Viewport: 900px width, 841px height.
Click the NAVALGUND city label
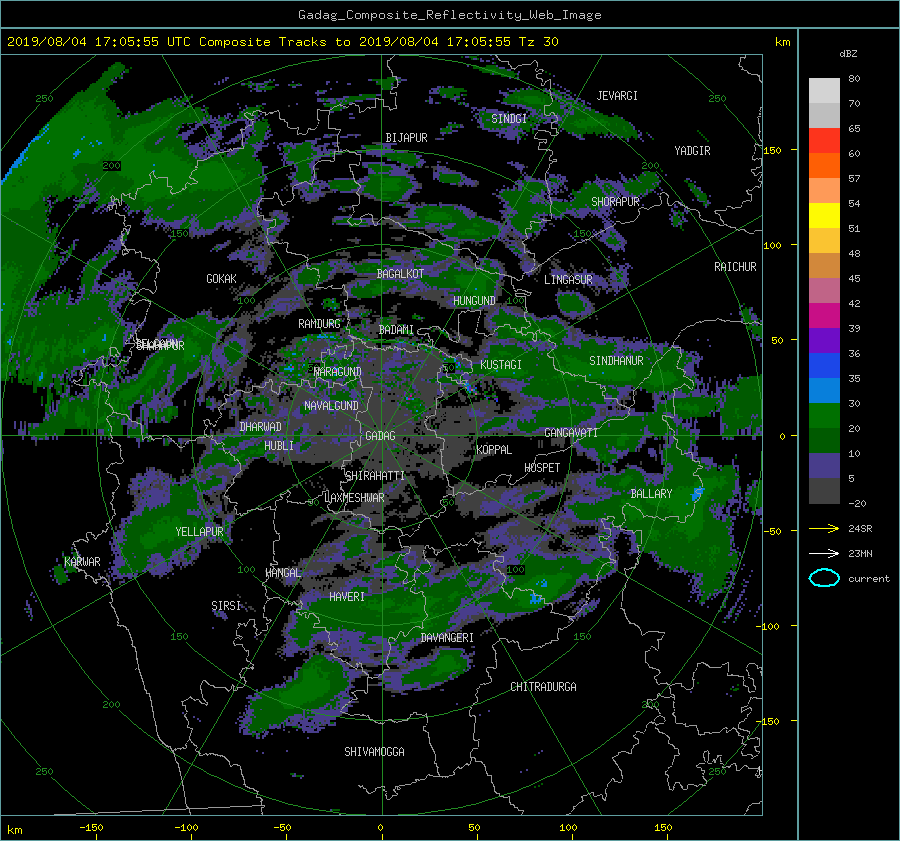pyautogui.click(x=331, y=406)
